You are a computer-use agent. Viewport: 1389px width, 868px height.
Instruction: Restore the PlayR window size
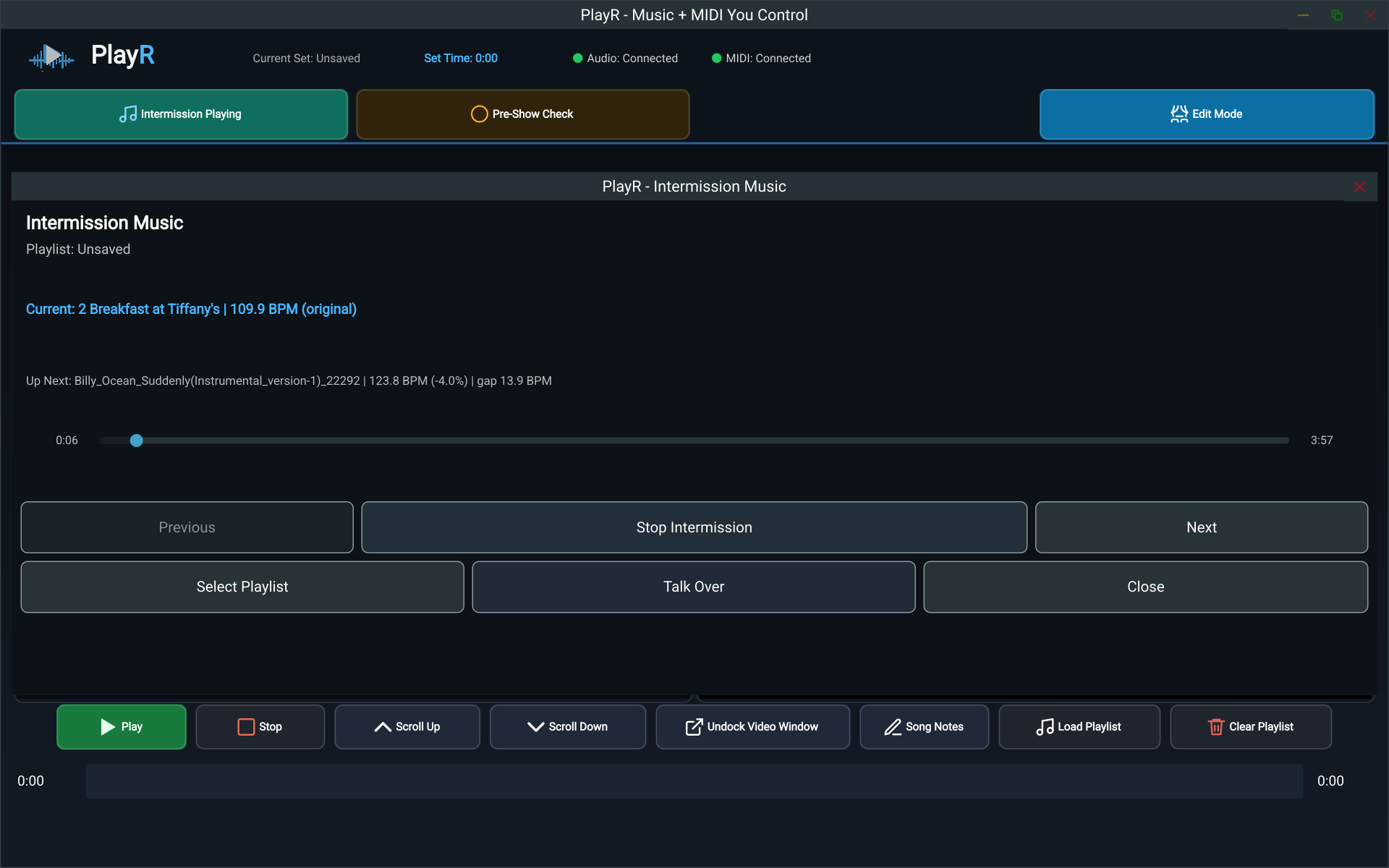tap(1336, 15)
